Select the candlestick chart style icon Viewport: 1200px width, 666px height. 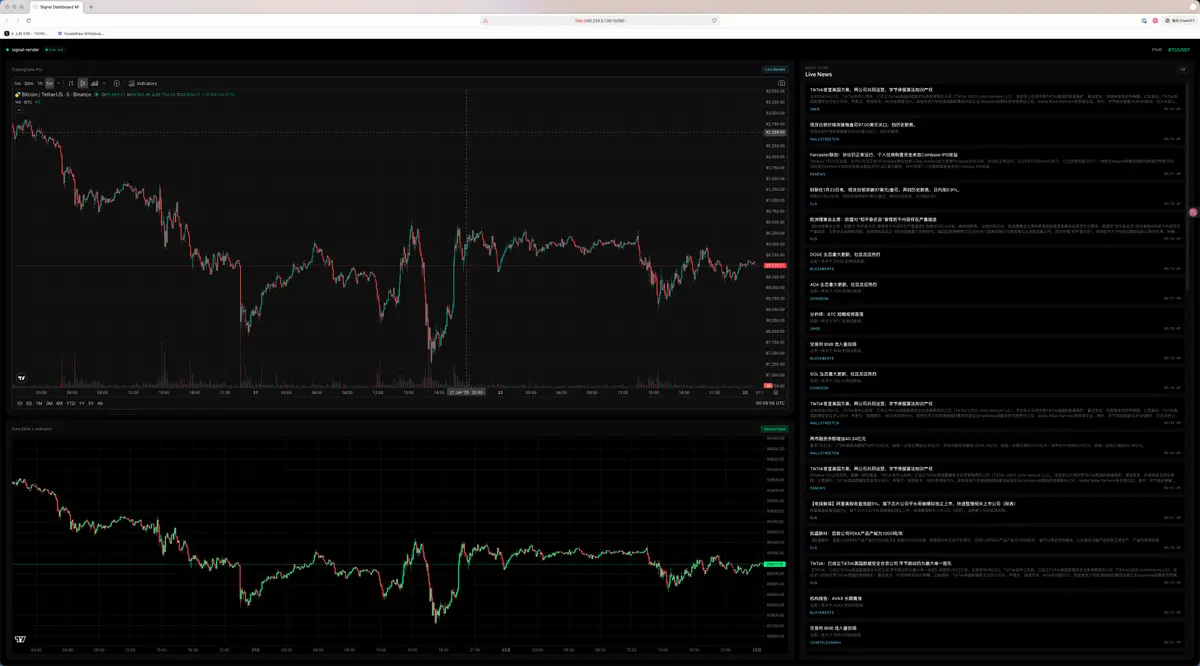[x=82, y=83]
